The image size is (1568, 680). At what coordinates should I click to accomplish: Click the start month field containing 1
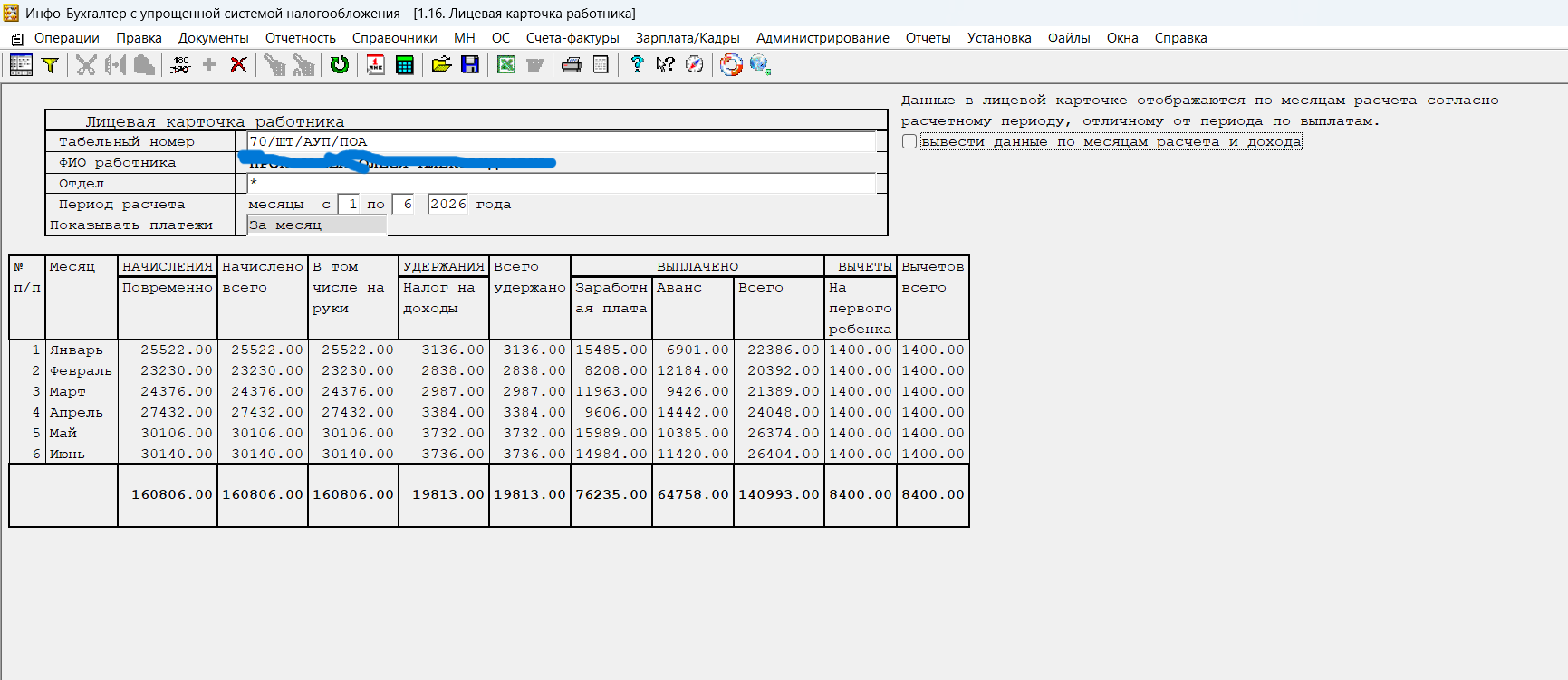348,204
